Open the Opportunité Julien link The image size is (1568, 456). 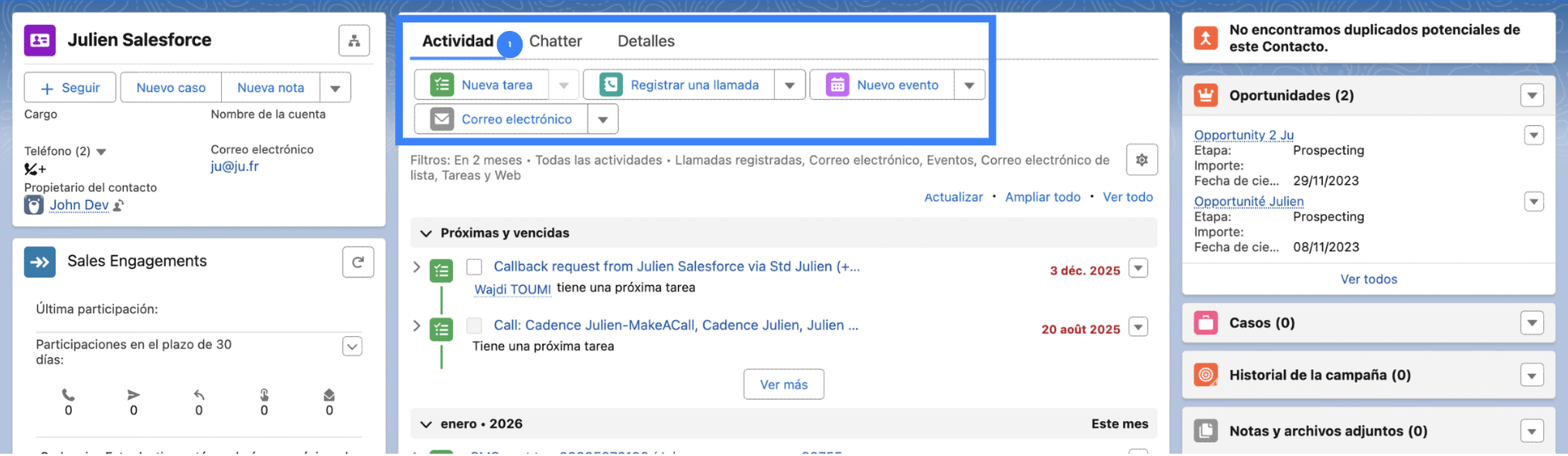click(1248, 201)
